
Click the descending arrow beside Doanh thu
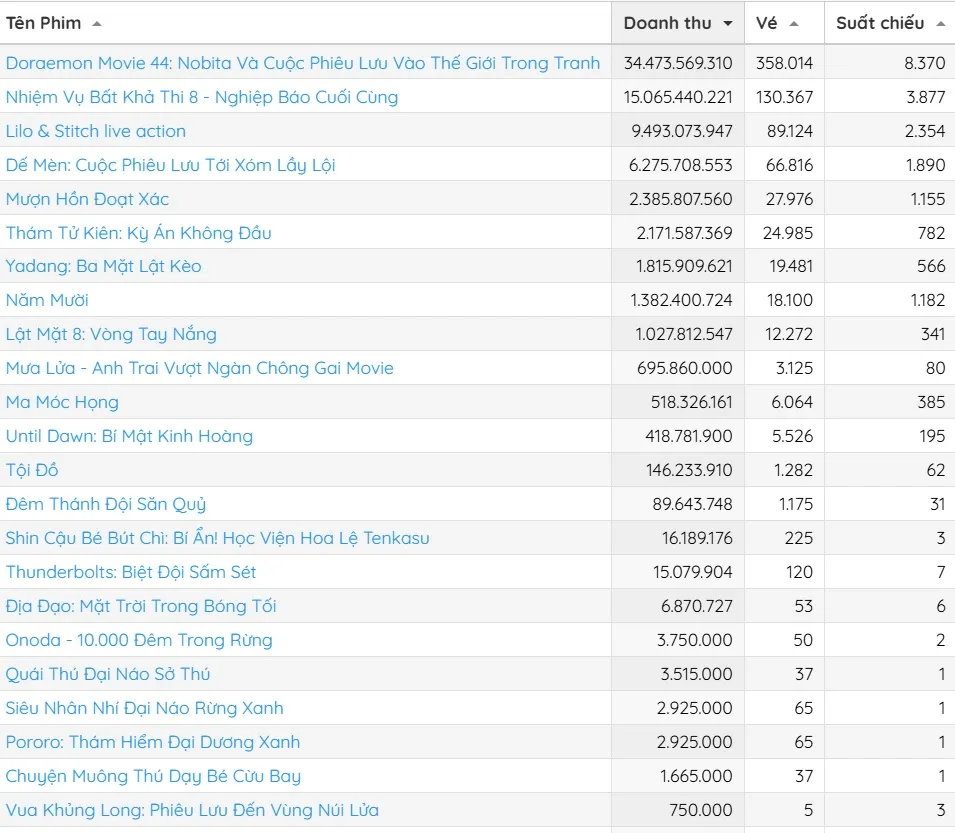click(x=727, y=23)
